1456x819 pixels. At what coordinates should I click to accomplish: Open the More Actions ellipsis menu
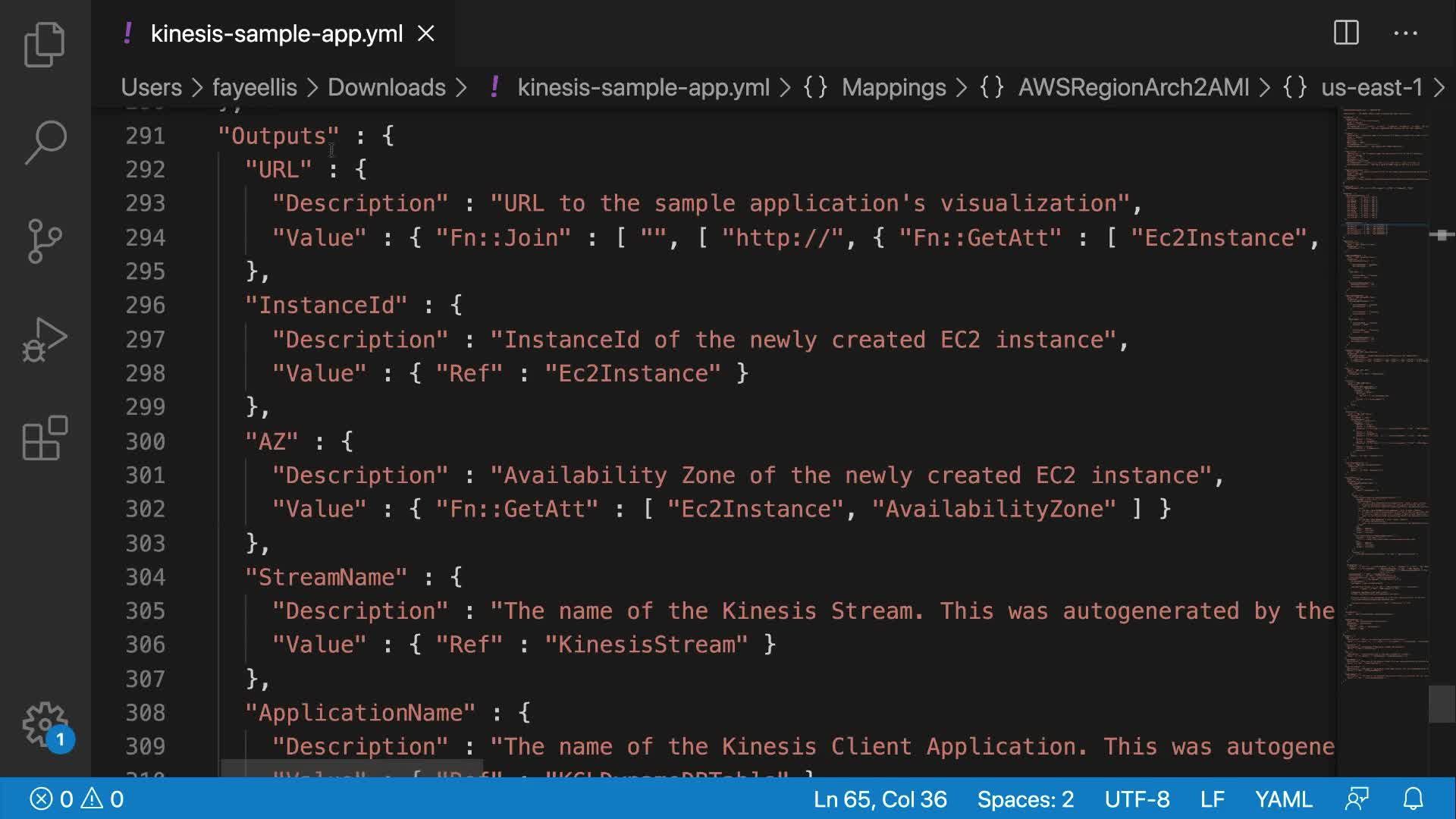(1405, 33)
